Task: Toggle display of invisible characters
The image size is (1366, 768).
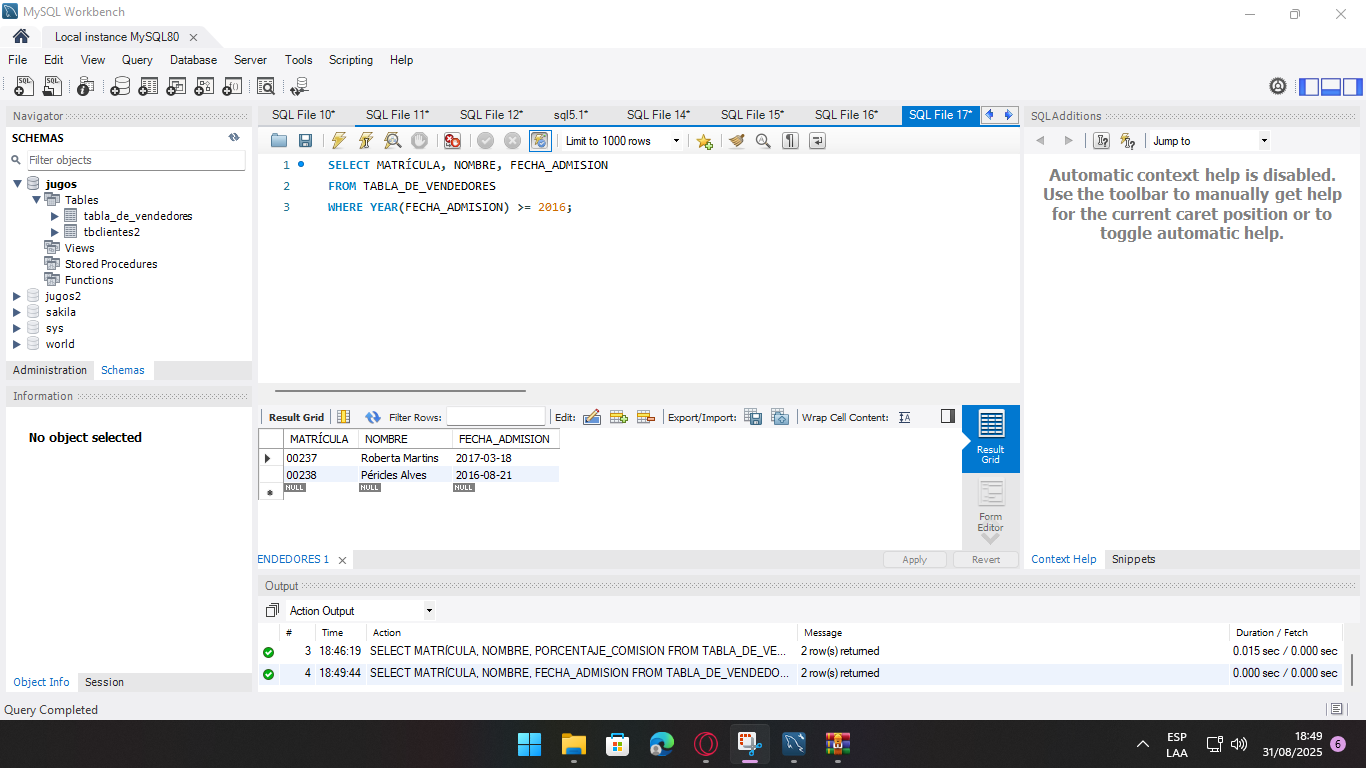Action: [790, 141]
